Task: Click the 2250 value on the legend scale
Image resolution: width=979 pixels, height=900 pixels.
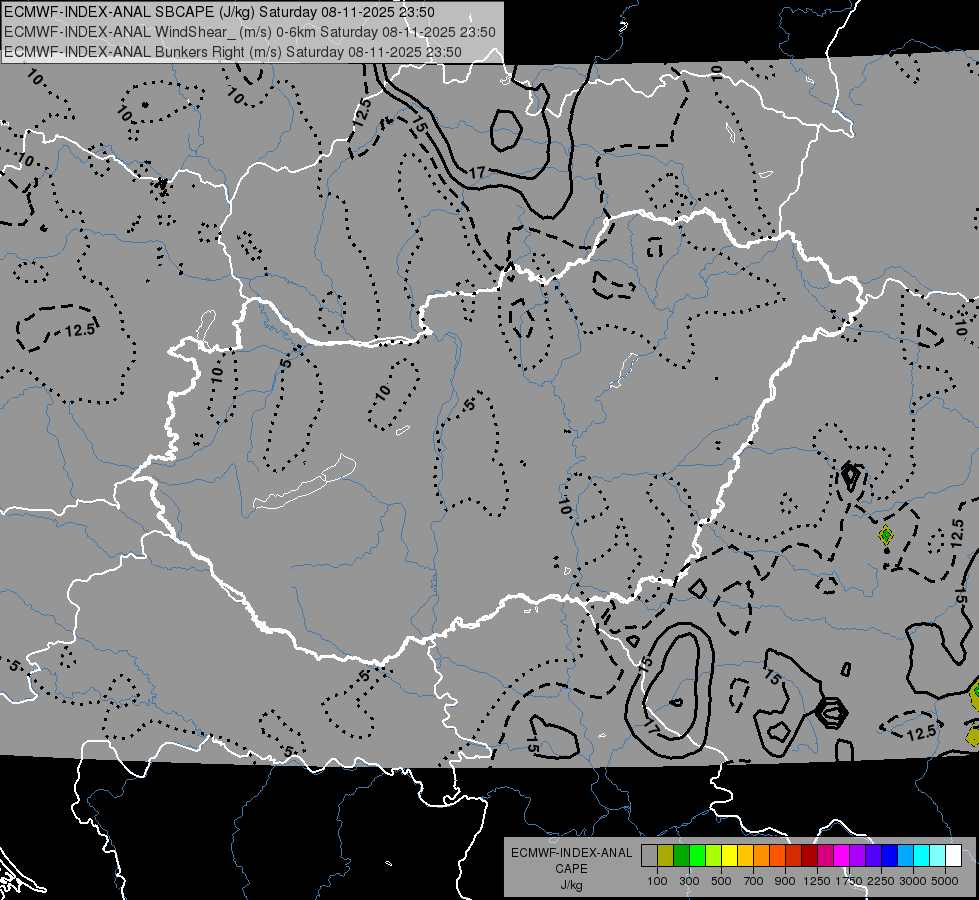Action: [x=881, y=881]
